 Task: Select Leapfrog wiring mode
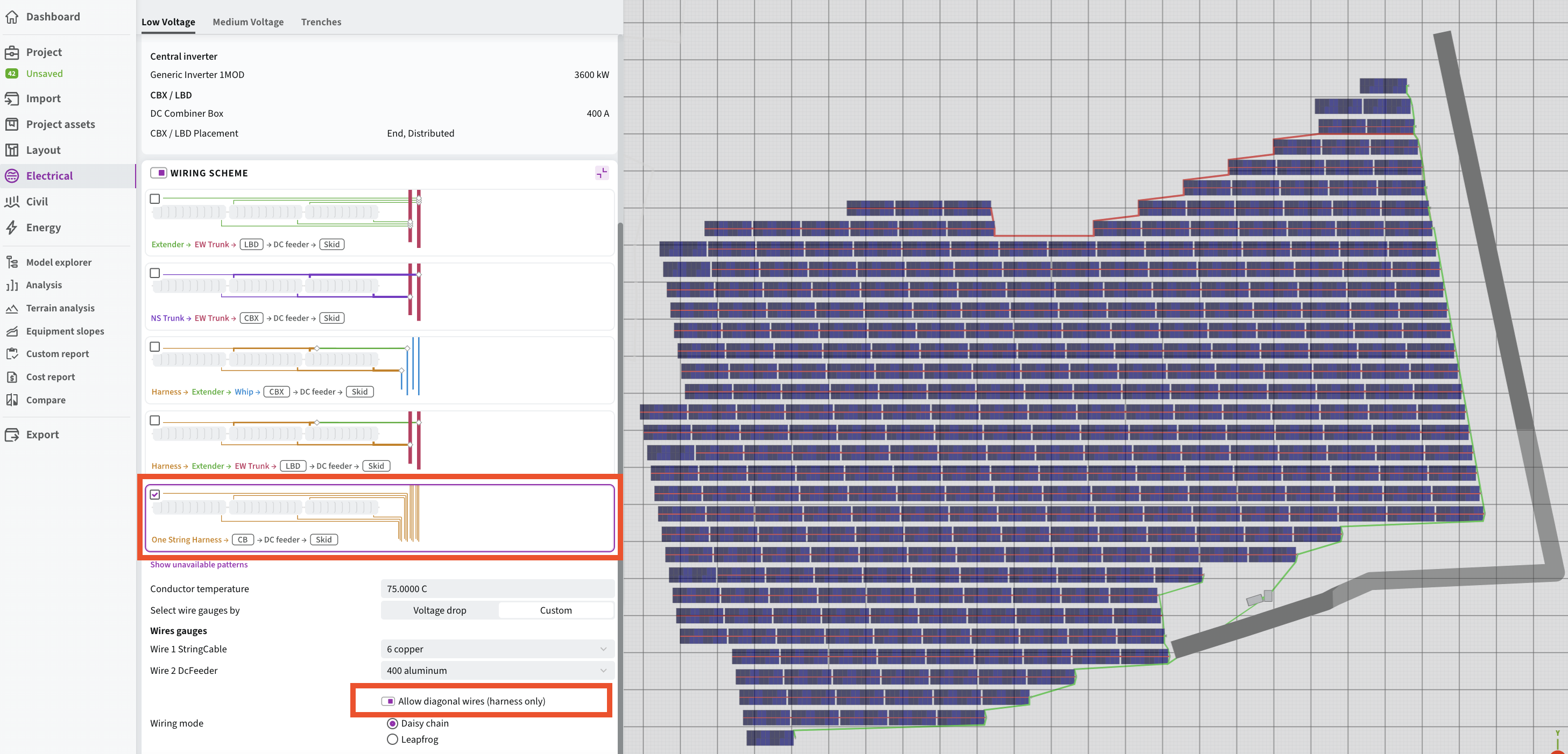[x=393, y=739]
